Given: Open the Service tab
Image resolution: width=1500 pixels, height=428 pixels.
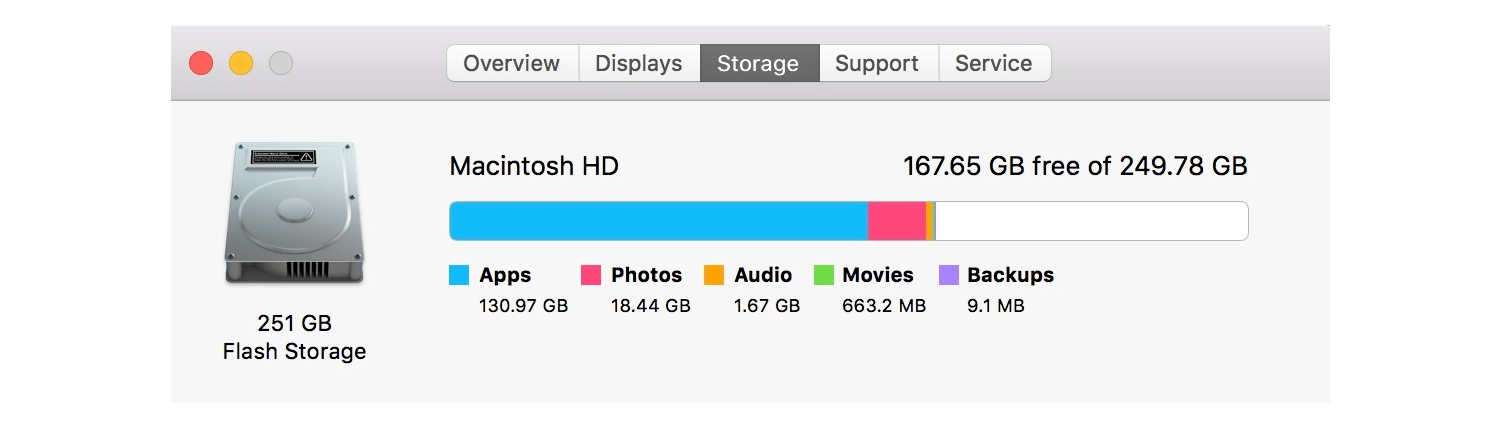Looking at the screenshot, I should point(993,63).
